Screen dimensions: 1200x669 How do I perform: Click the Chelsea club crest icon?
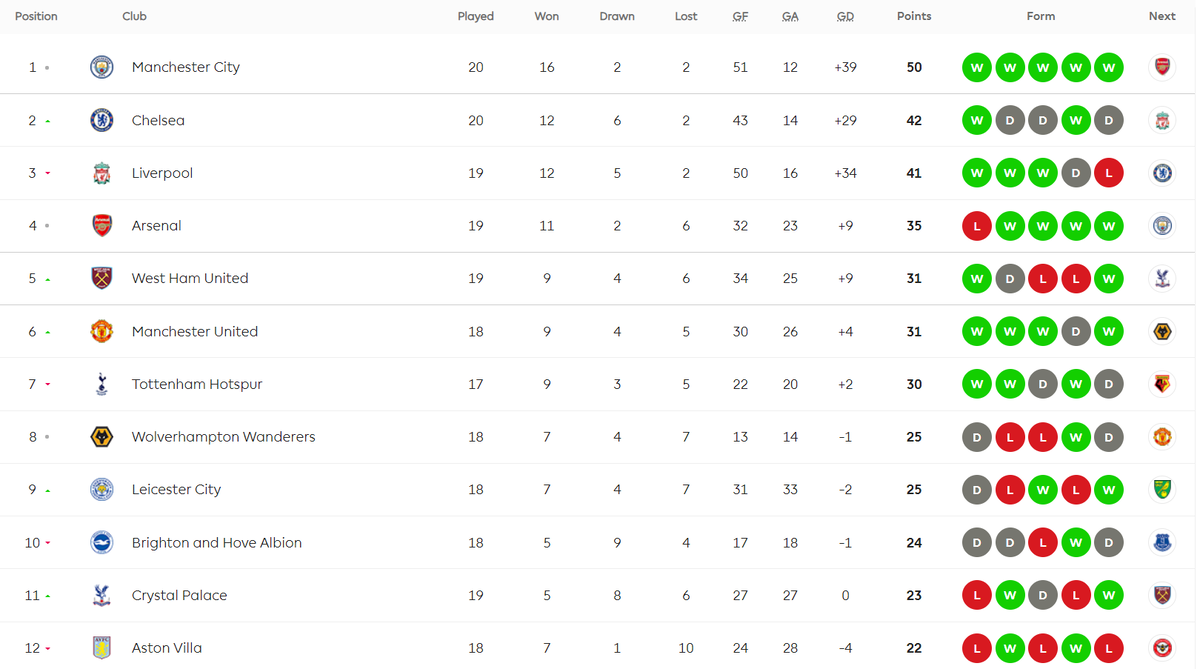[101, 120]
